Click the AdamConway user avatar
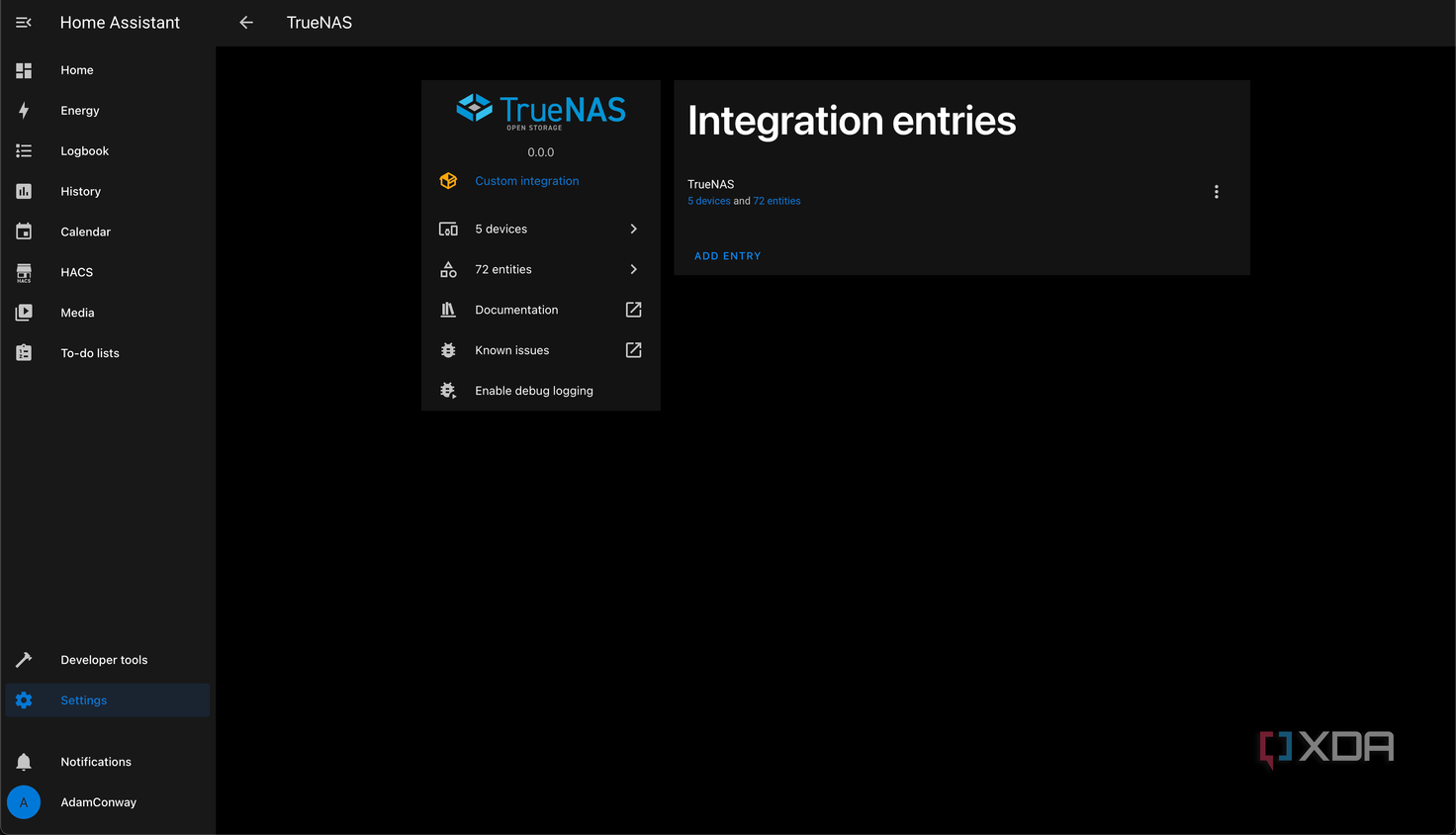The image size is (1456, 835). (x=24, y=802)
